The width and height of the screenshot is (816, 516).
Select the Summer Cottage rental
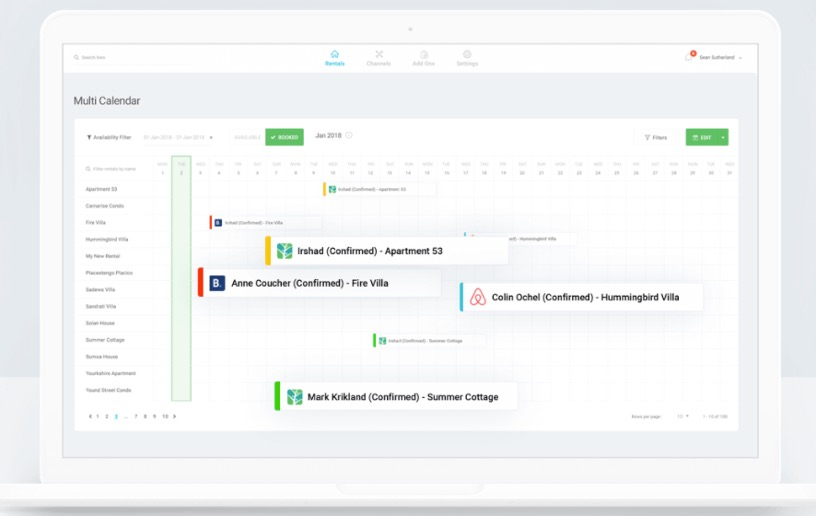(x=105, y=340)
